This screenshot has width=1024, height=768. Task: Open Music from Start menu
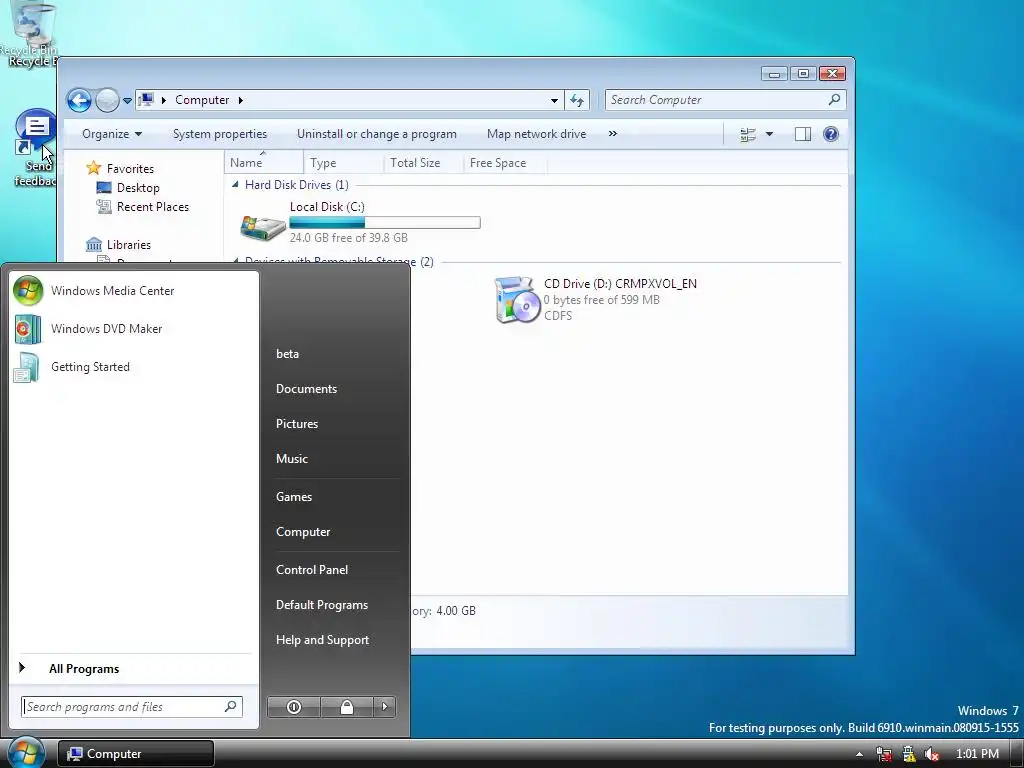point(291,458)
